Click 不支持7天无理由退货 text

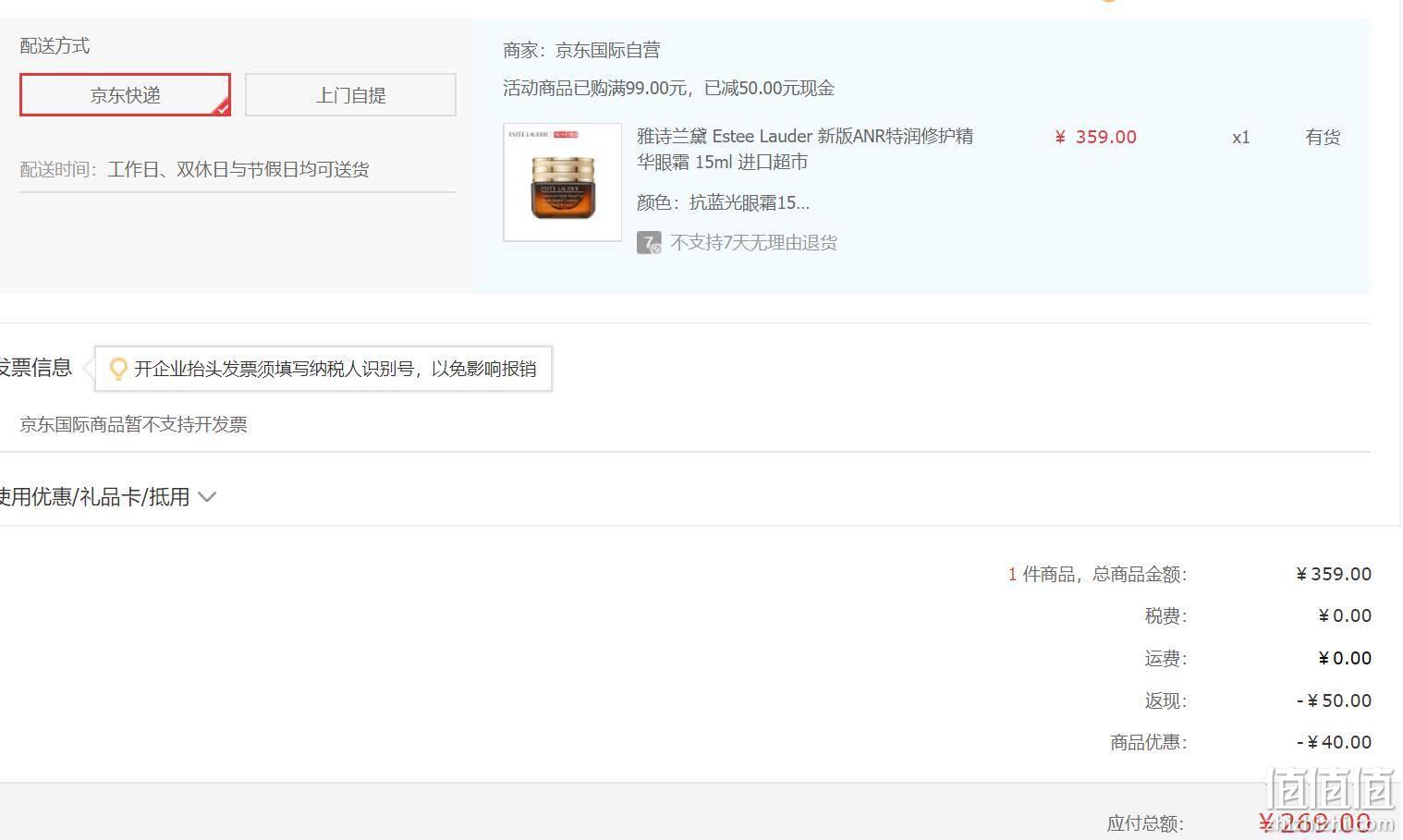pyautogui.click(x=753, y=243)
